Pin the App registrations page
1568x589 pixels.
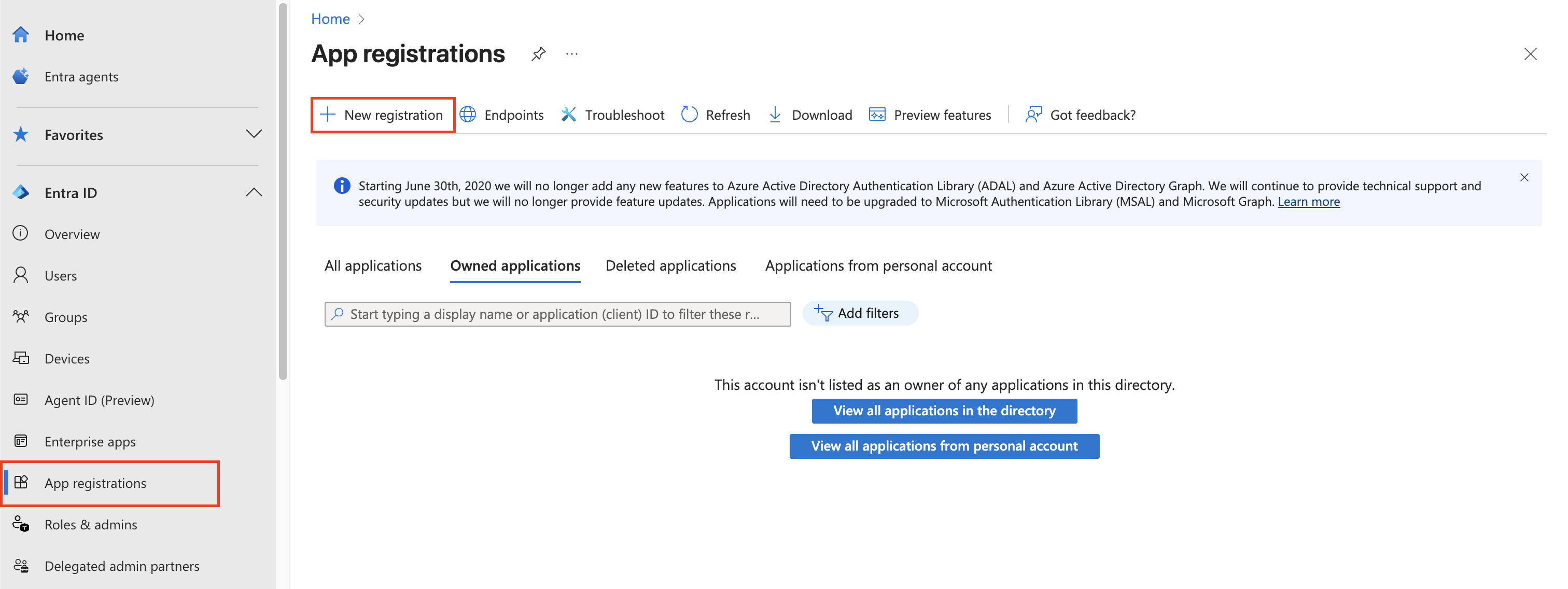538,53
